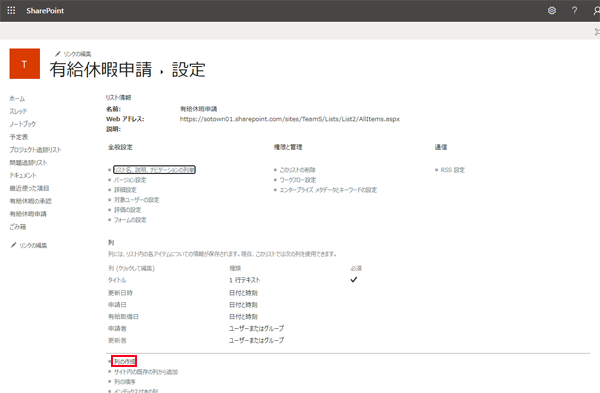Viewport: 600px width, 393px height.
Task: Edit the タイトル column
Action: point(117,280)
